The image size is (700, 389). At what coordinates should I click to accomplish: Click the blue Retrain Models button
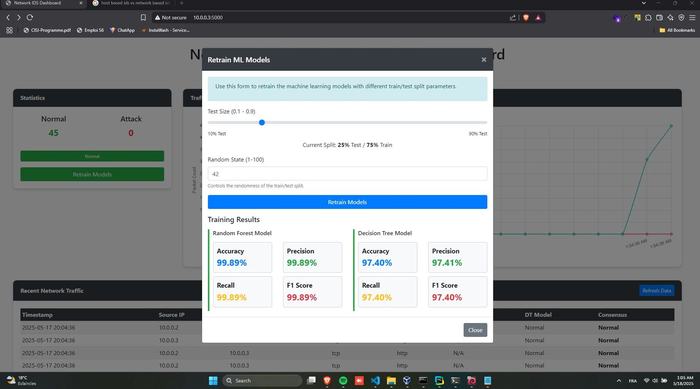[x=347, y=202]
